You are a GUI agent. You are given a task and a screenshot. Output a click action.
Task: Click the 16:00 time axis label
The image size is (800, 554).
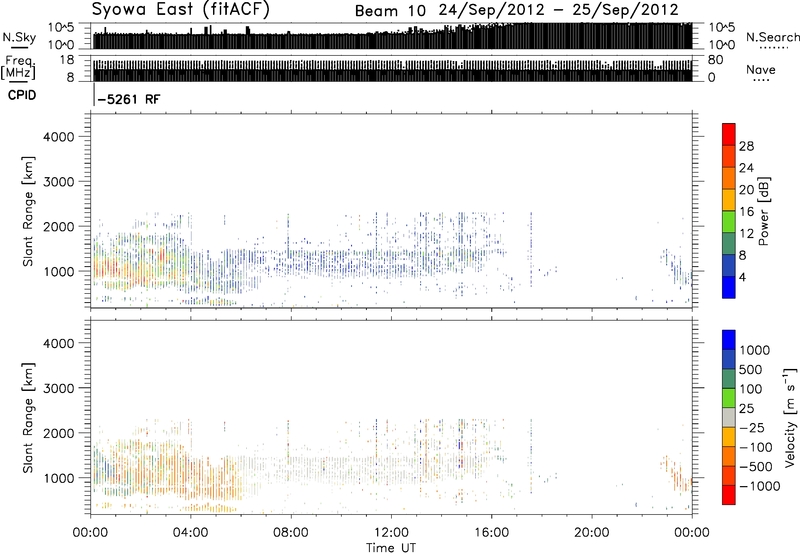click(x=491, y=533)
